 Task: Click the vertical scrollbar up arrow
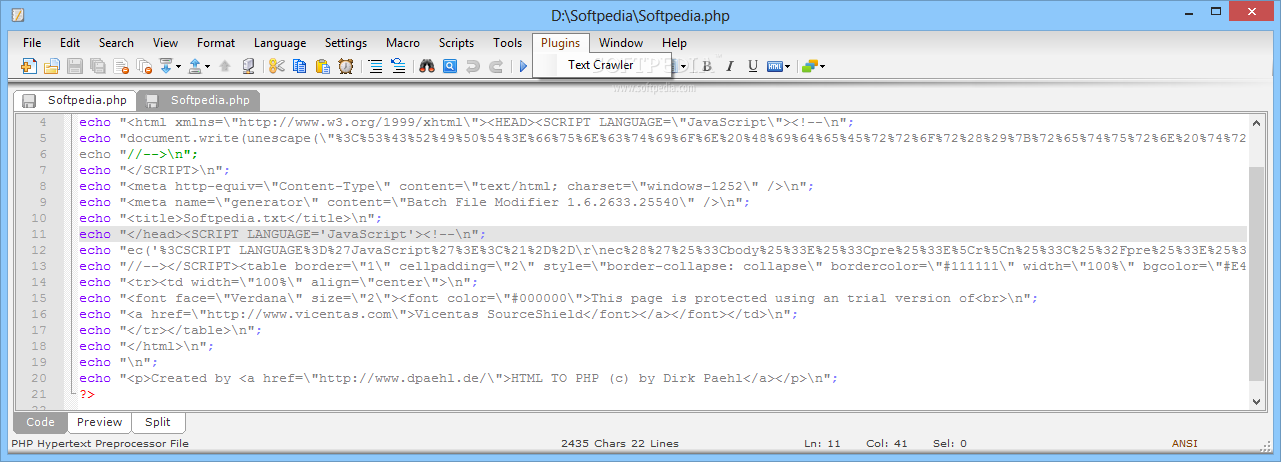coord(1259,122)
